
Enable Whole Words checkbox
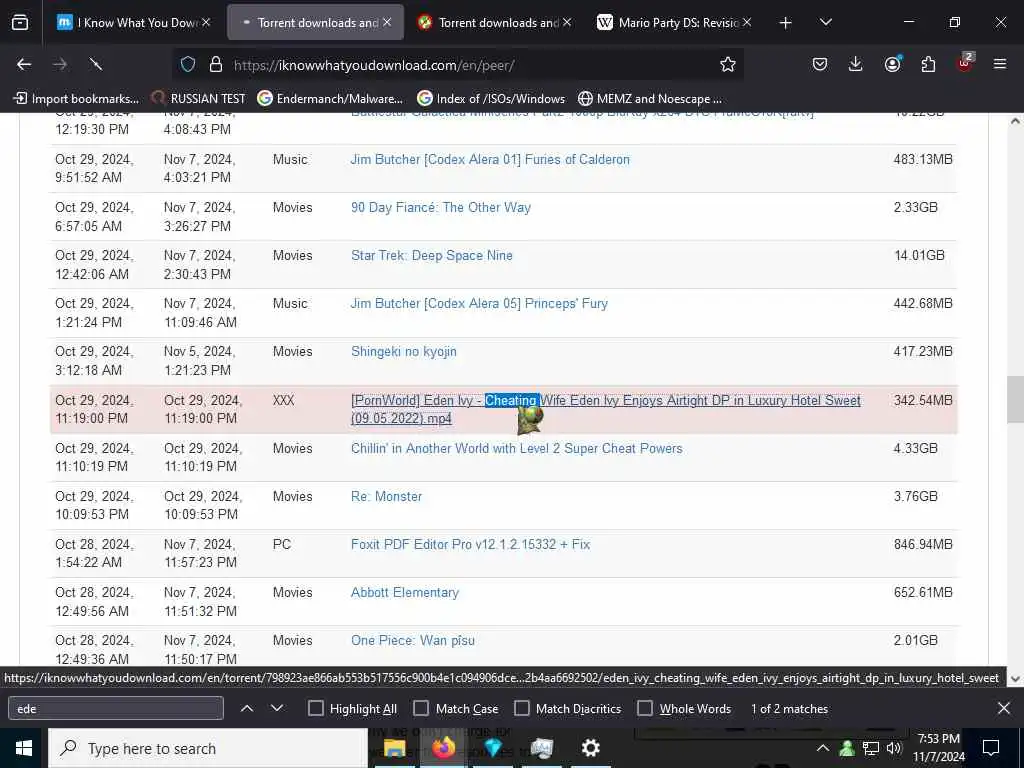[x=645, y=709]
